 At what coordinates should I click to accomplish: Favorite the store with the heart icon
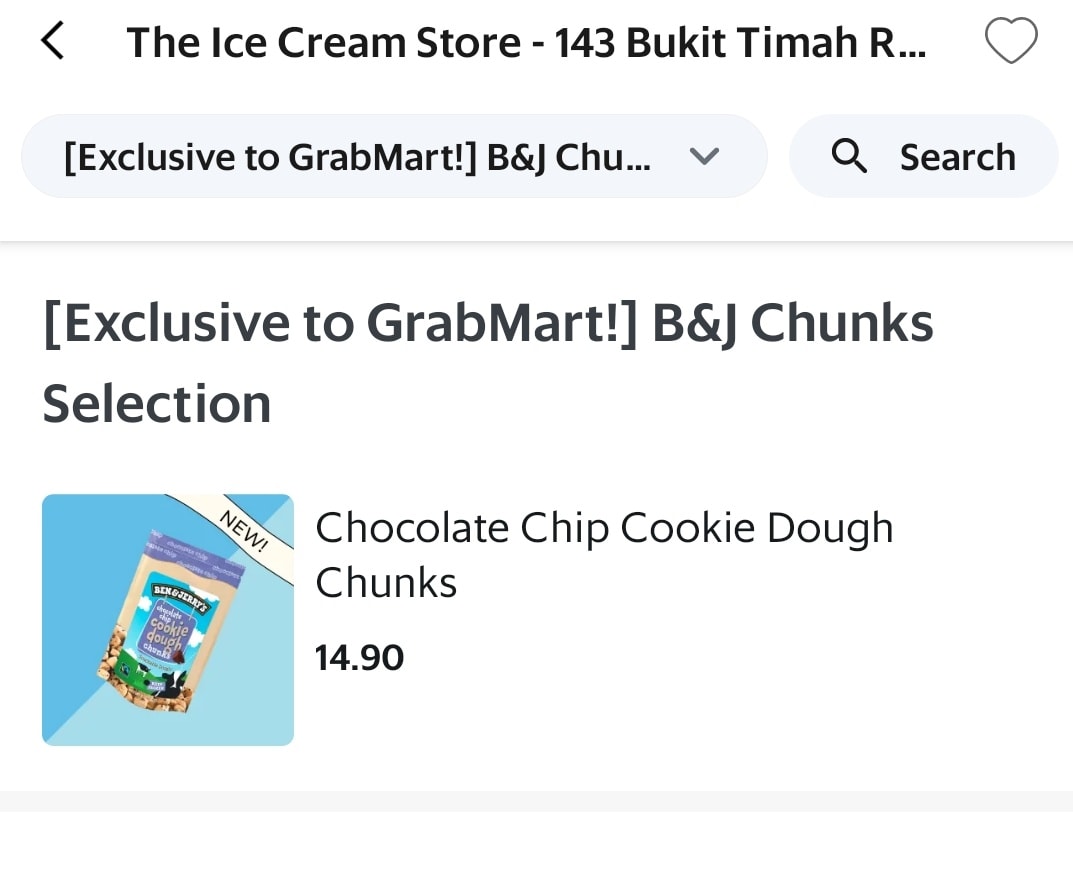pyautogui.click(x=1011, y=42)
